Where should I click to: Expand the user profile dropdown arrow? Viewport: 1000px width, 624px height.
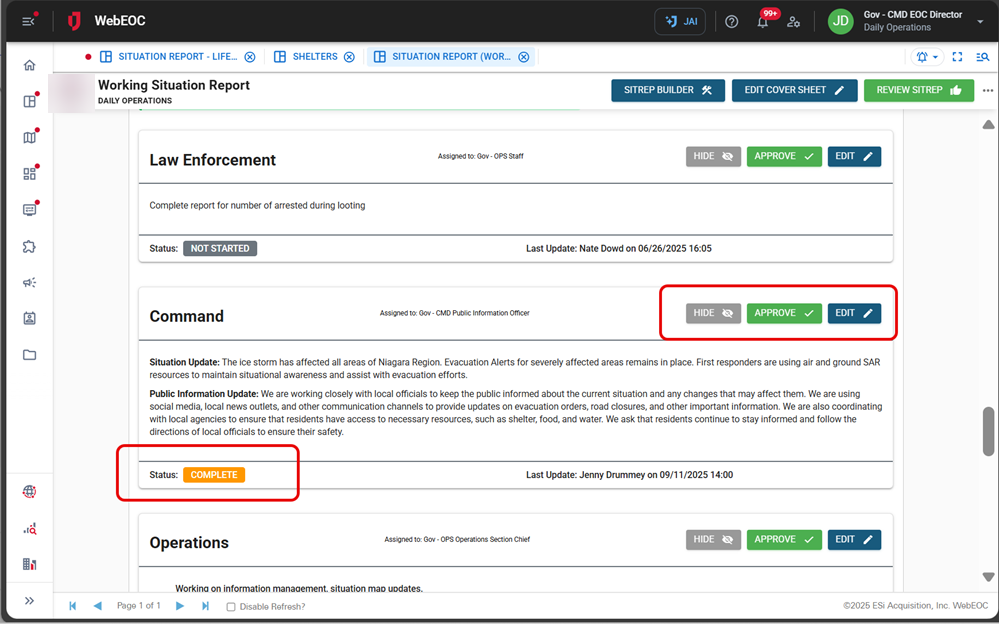980,21
